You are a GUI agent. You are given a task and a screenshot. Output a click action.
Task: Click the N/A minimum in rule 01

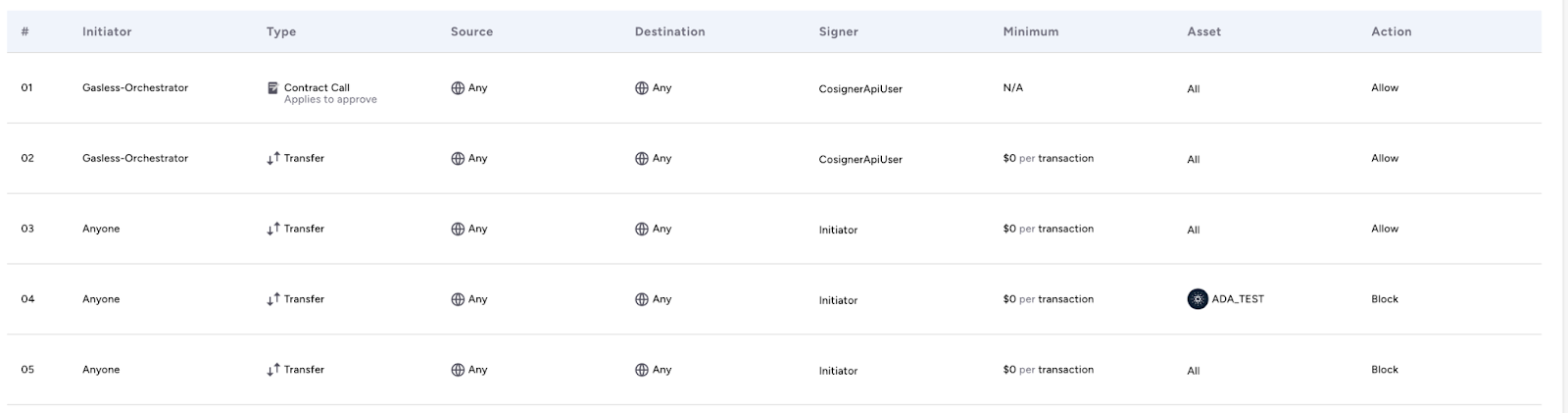point(1013,87)
